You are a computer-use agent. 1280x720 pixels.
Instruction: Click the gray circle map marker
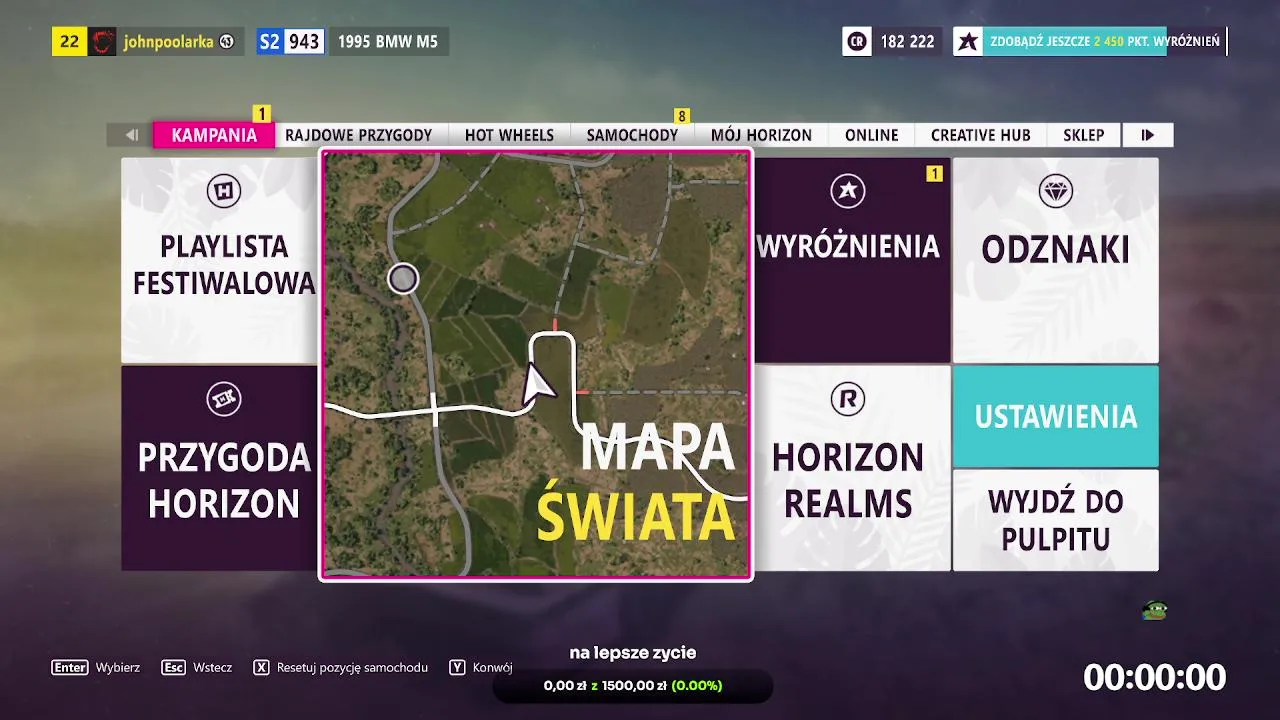pos(403,279)
